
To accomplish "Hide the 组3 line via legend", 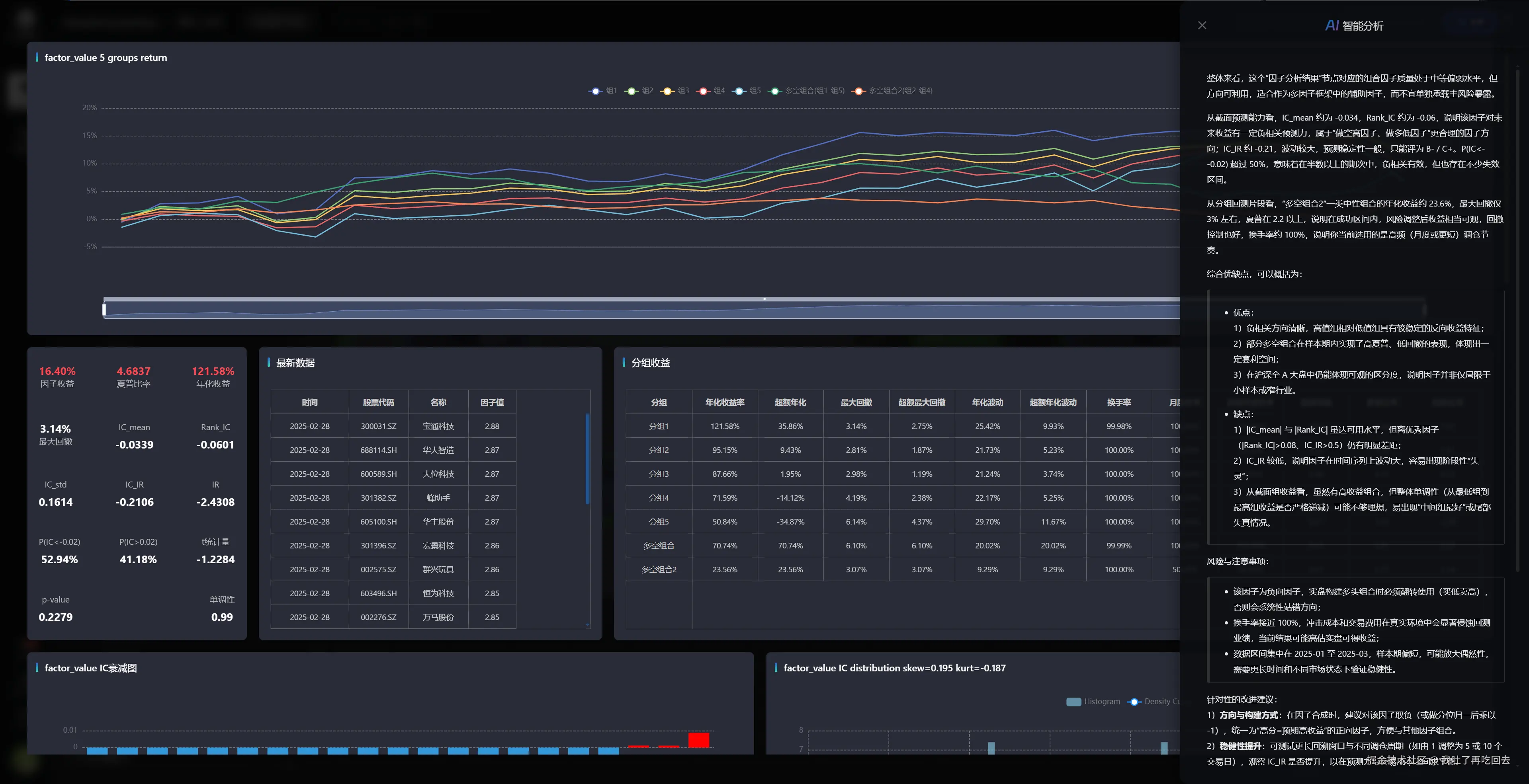I will click(668, 91).
